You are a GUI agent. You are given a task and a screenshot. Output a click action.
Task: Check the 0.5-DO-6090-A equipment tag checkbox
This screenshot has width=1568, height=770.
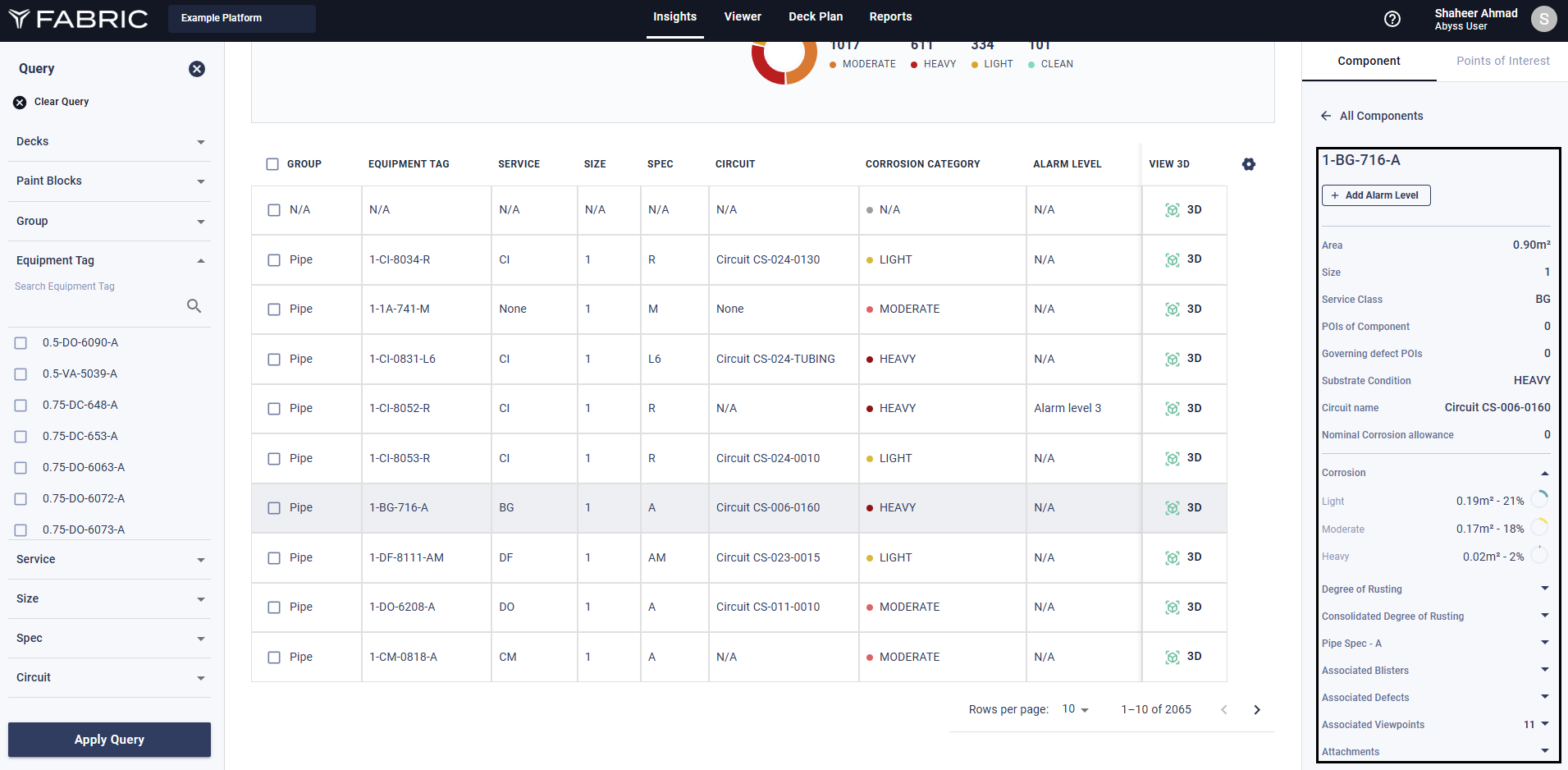tap(21, 343)
